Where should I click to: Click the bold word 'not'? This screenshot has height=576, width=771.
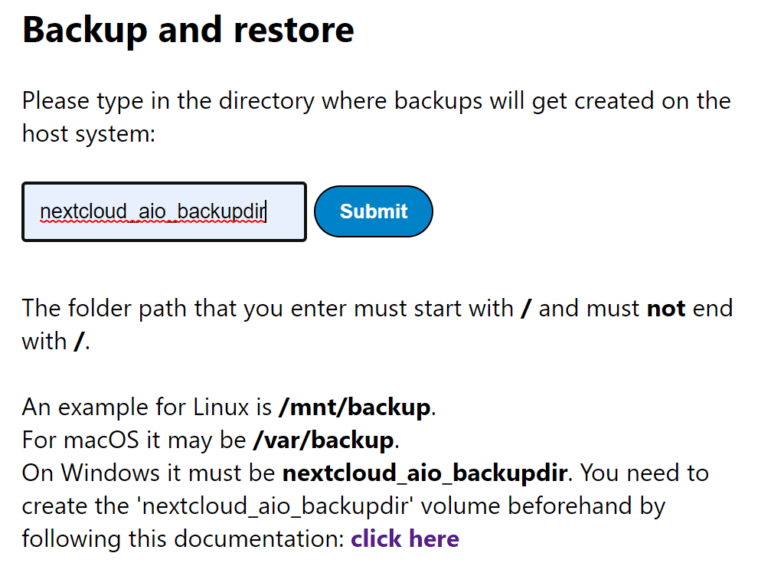click(666, 308)
